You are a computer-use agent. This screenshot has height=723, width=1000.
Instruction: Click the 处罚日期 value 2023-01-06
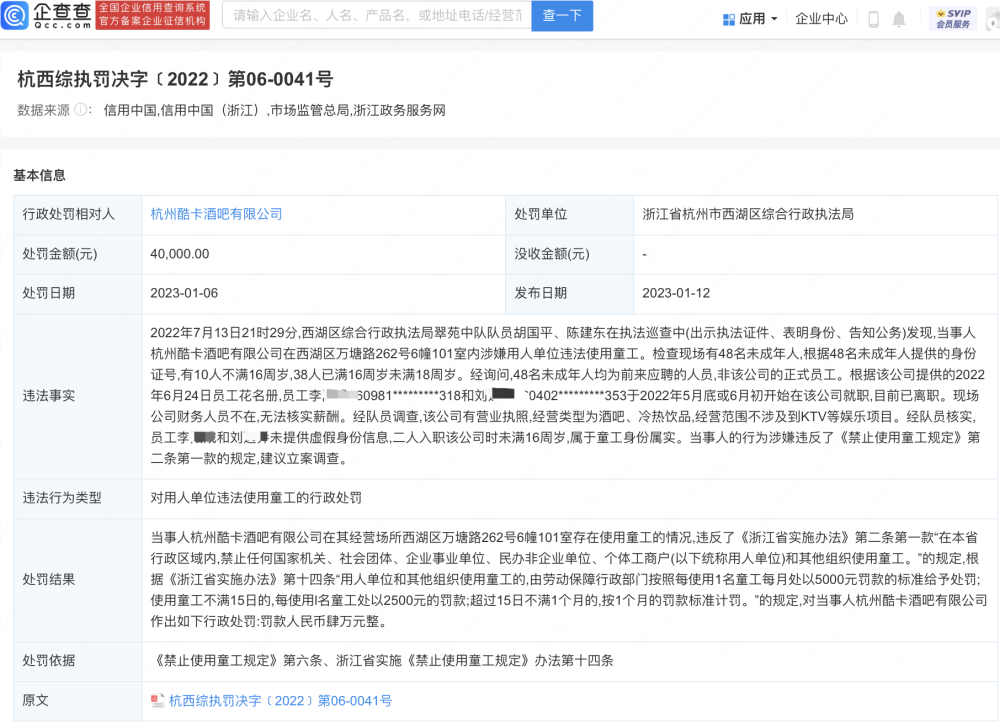pyautogui.click(x=184, y=293)
